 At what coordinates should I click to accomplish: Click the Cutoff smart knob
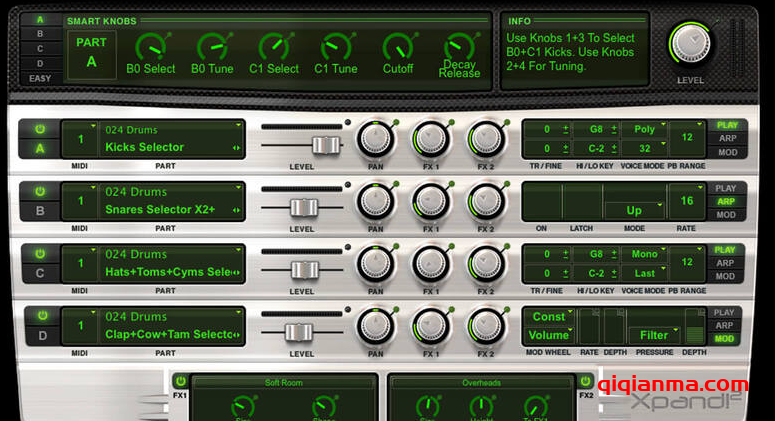(x=398, y=48)
